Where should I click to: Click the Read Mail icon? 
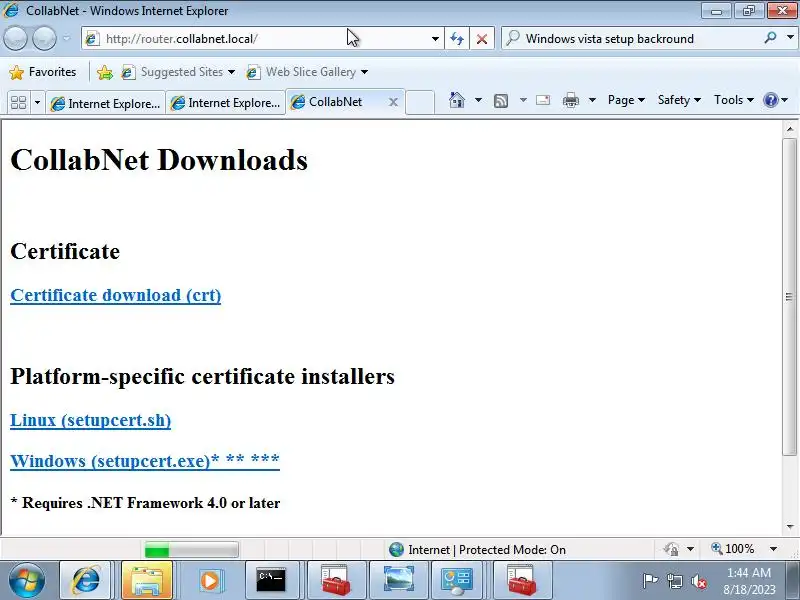(543, 100)
